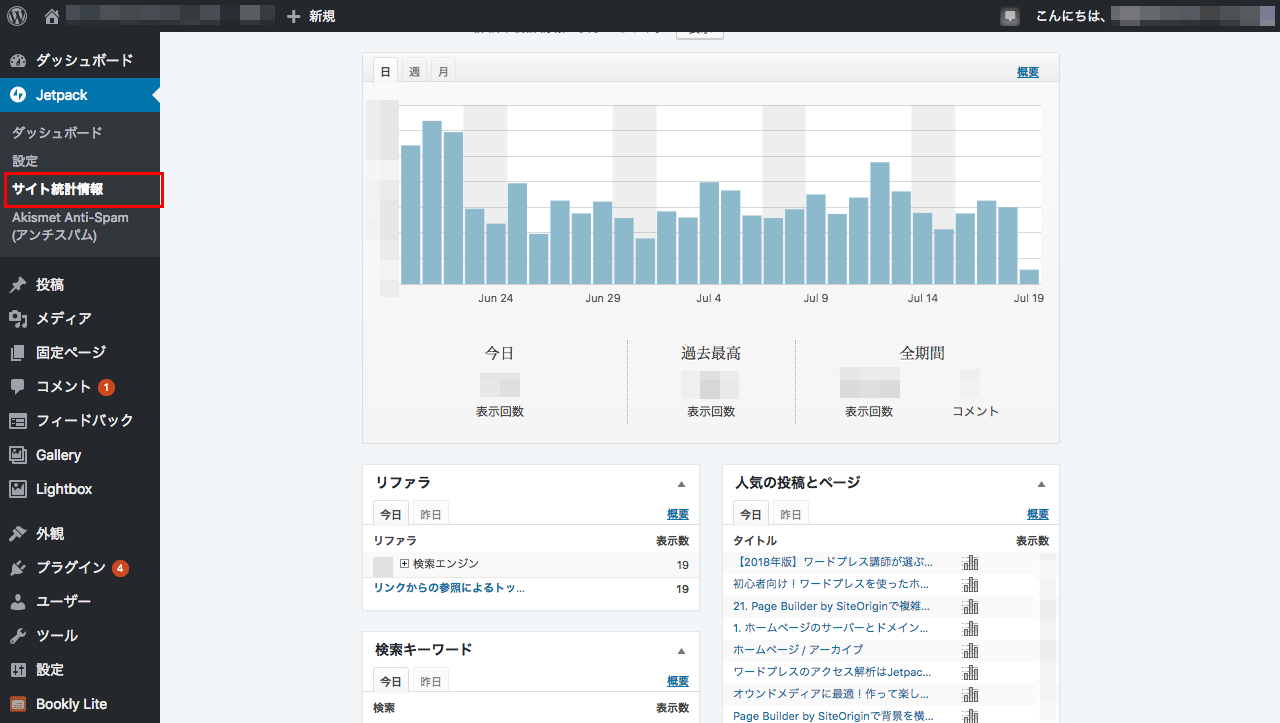Select the 昨日 tab in the リファラ panel
The image size is (1280, 723).
(430, 514)
